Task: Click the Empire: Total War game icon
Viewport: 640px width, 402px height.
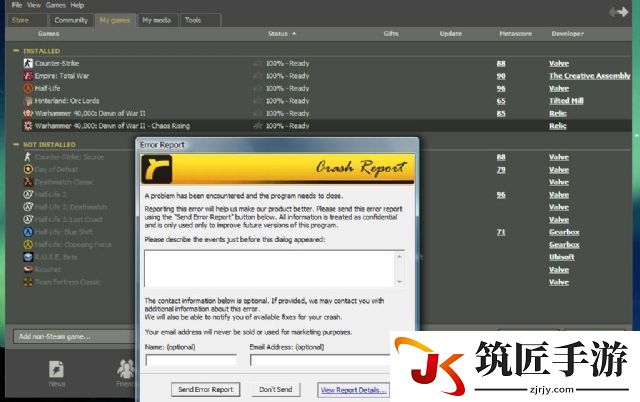Action: (28, 76)
